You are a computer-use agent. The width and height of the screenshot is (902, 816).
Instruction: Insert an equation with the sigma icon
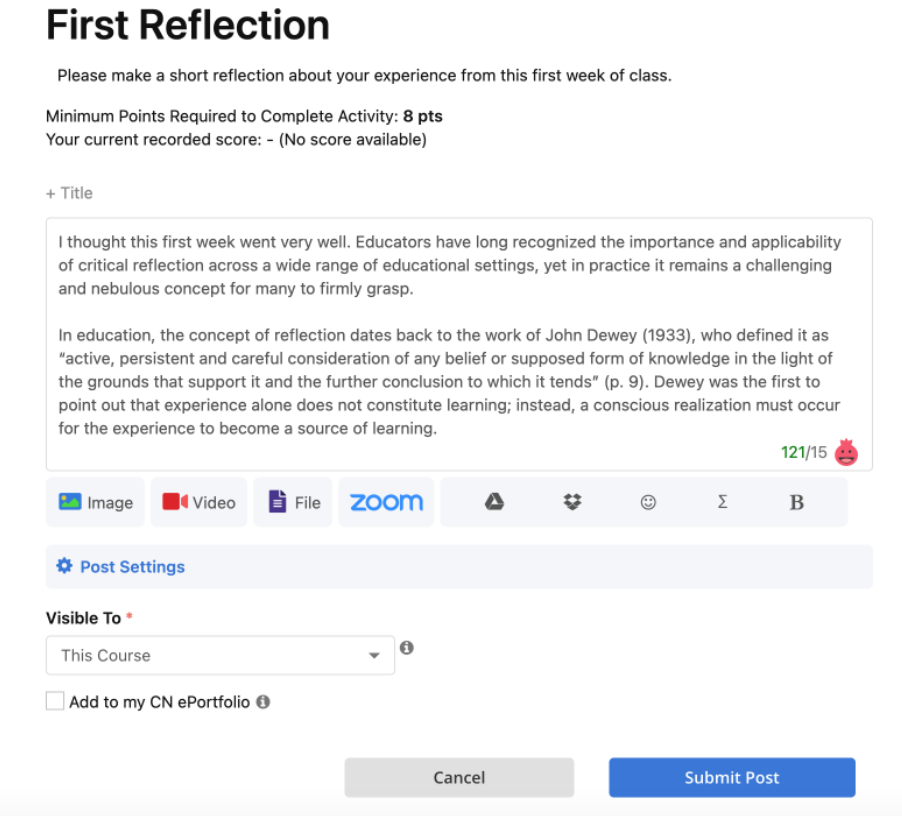coord(723,502)
